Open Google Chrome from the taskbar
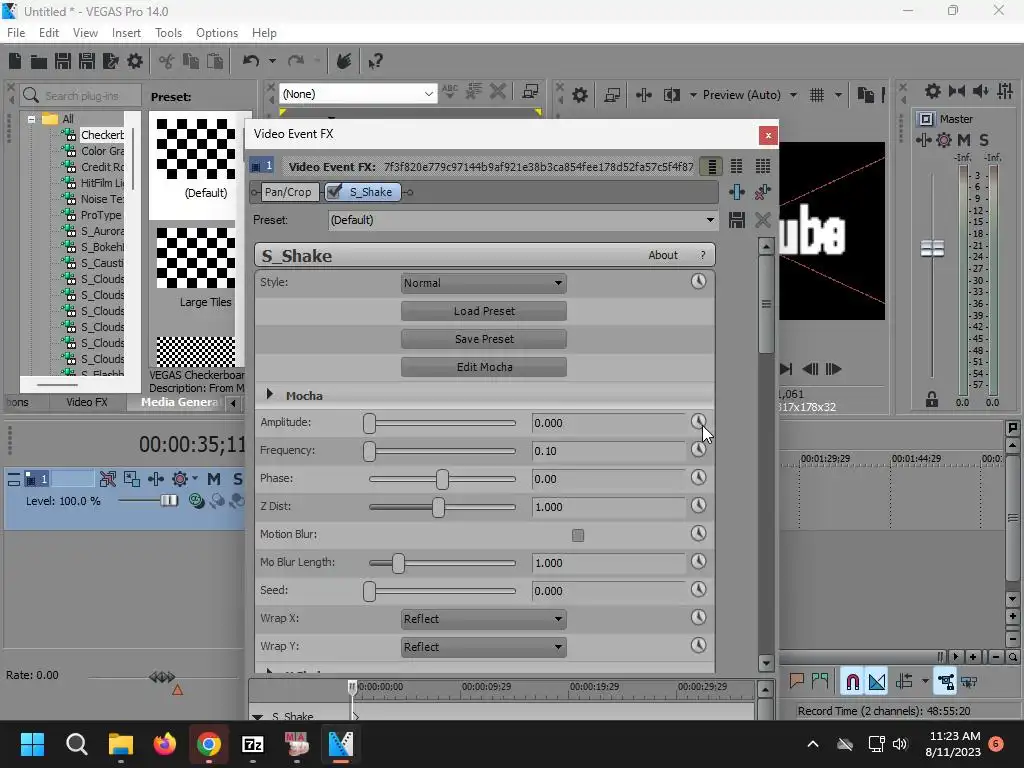The height and width of the screenshot is (768, 1024). pyautogui.click(x=208, y=744)
